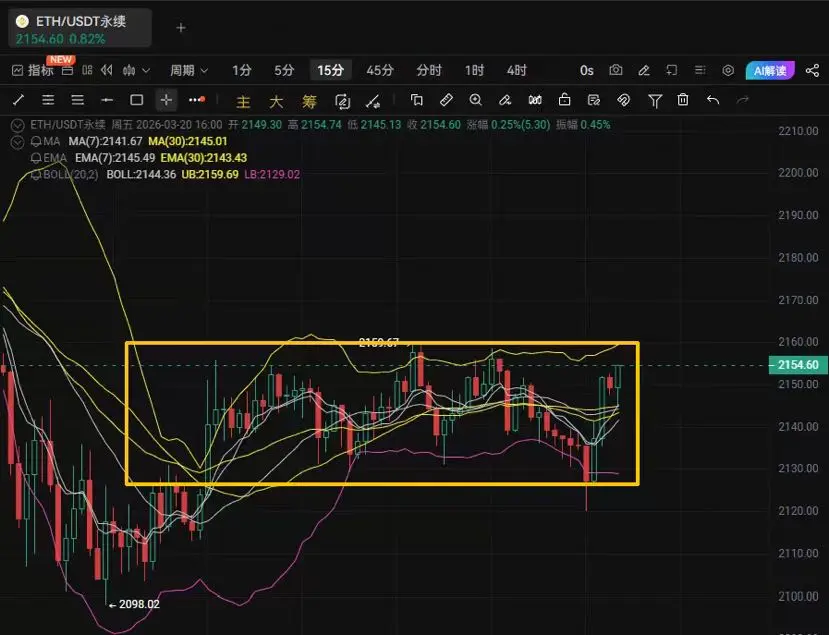Viewport: 829px width, 635px height.
Task: Toggle the 筹 chip distribution indicator
Action: pos(309,100)
